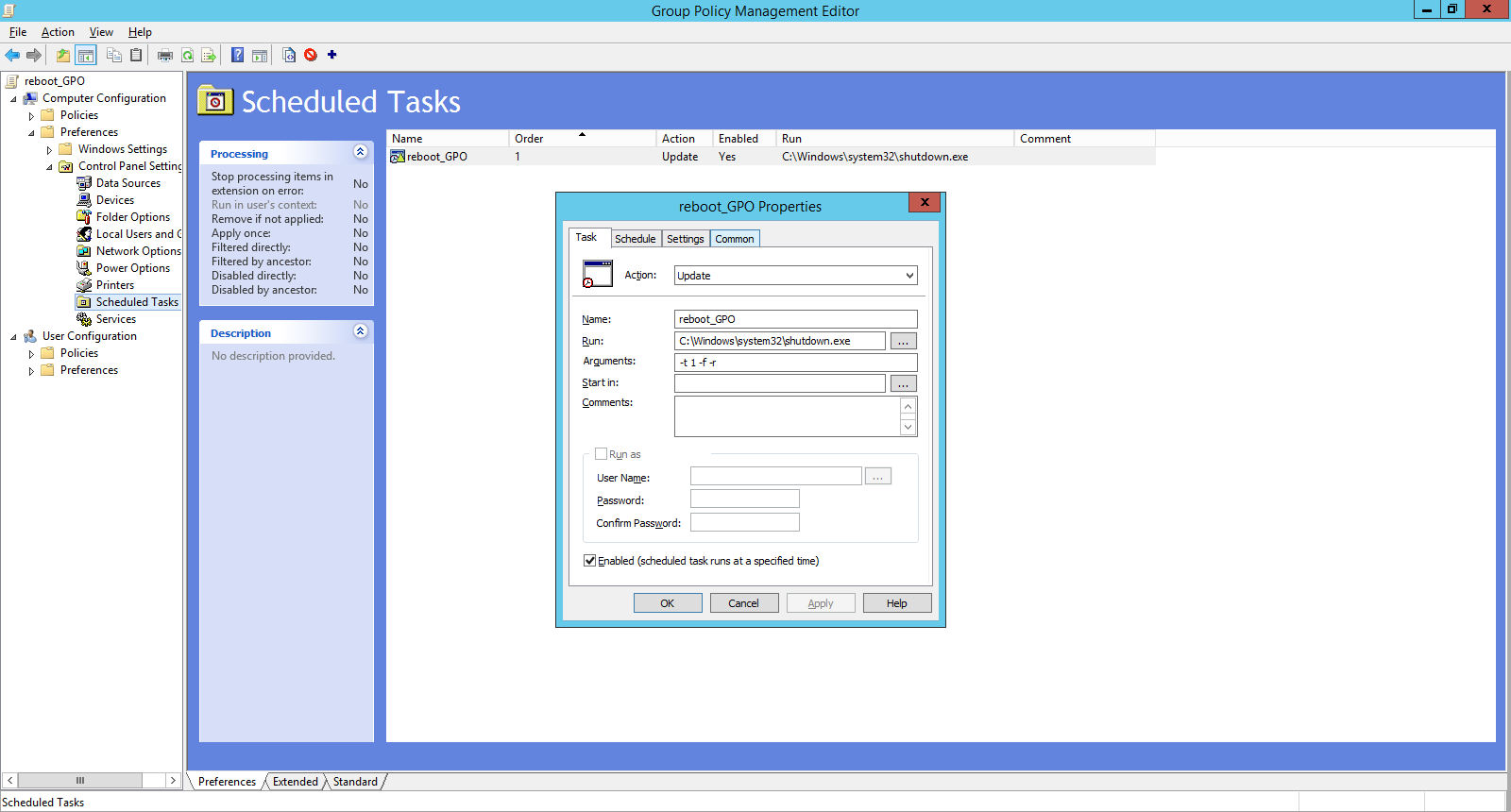Open the Action menu
The image size is (1511, 812).
58,32
